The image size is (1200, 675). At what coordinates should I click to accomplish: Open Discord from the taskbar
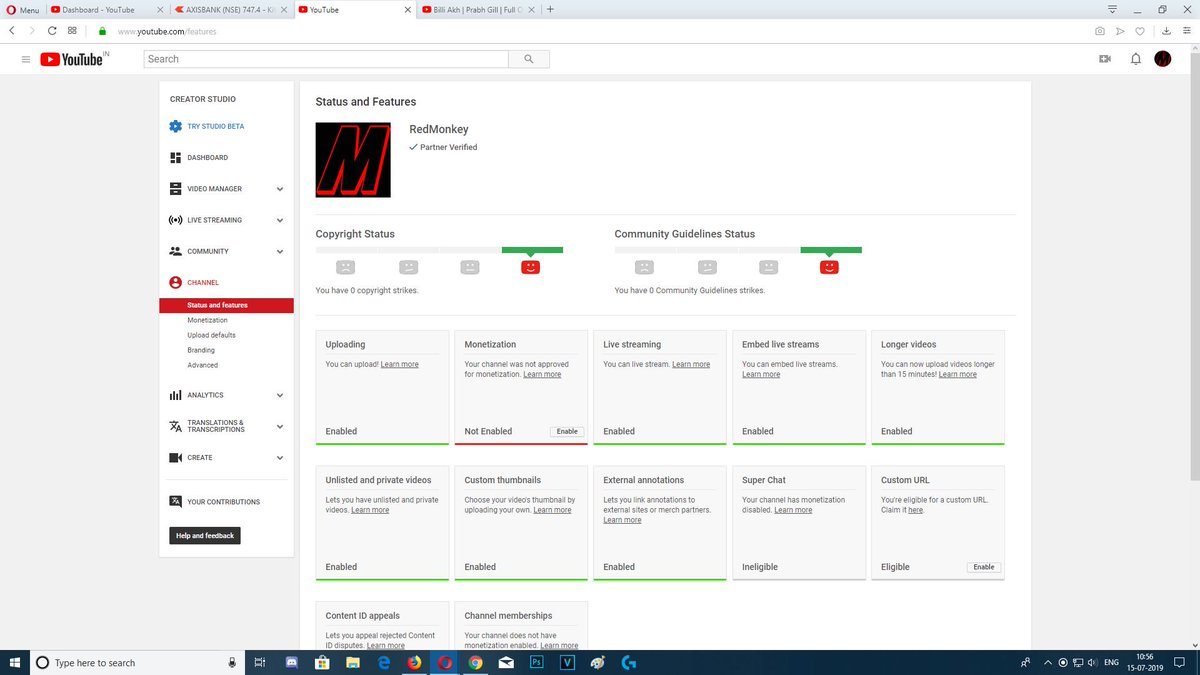(x=294, y=662)
